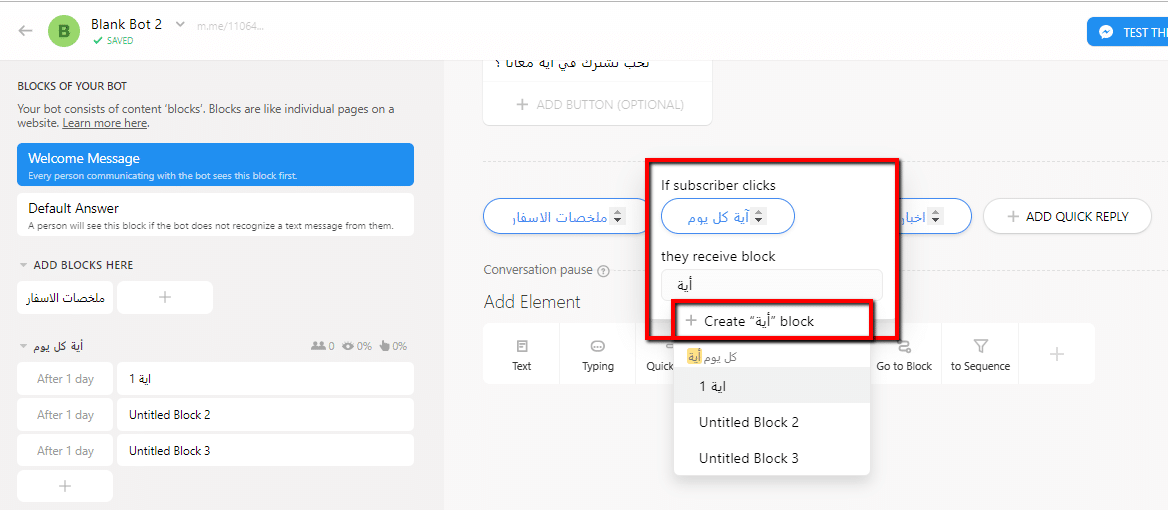Select the Welcome Message block
Image resolution: width=1168 pixels, height=510 pixels.
point(215,165)
